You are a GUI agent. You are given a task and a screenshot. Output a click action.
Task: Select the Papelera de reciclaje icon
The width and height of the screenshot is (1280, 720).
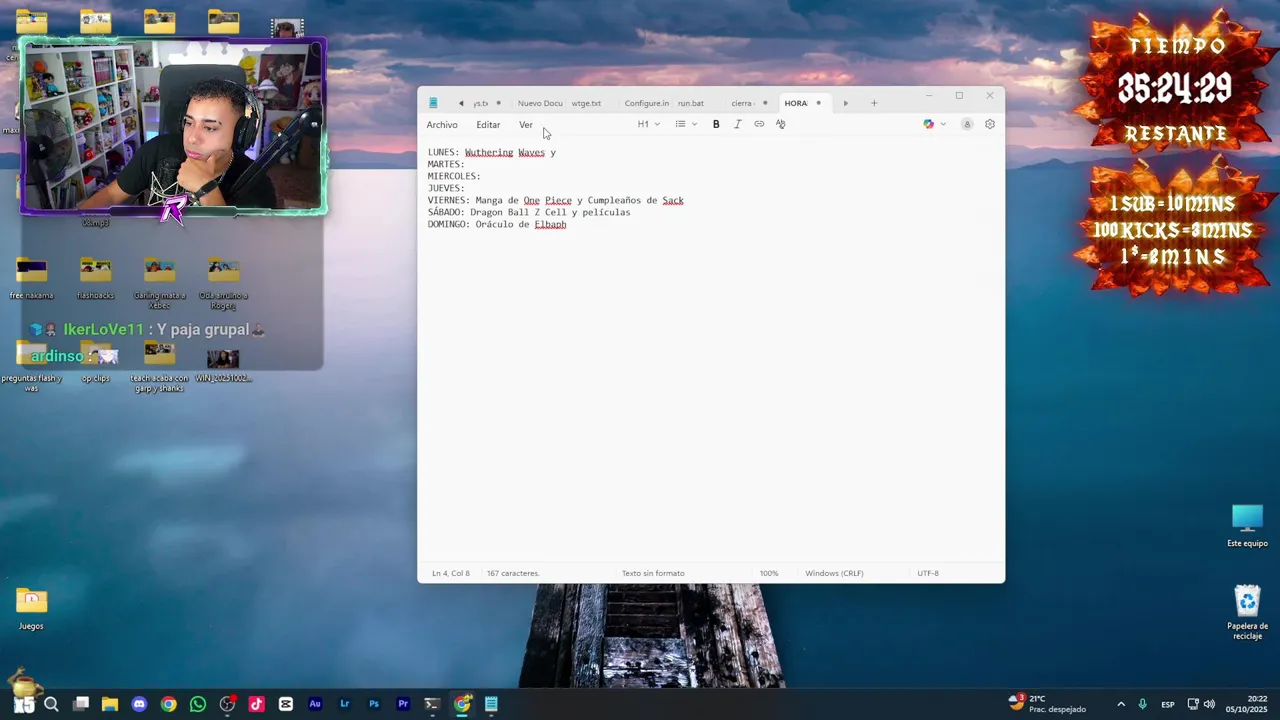pyautogui.click(x=1247, y=613)
